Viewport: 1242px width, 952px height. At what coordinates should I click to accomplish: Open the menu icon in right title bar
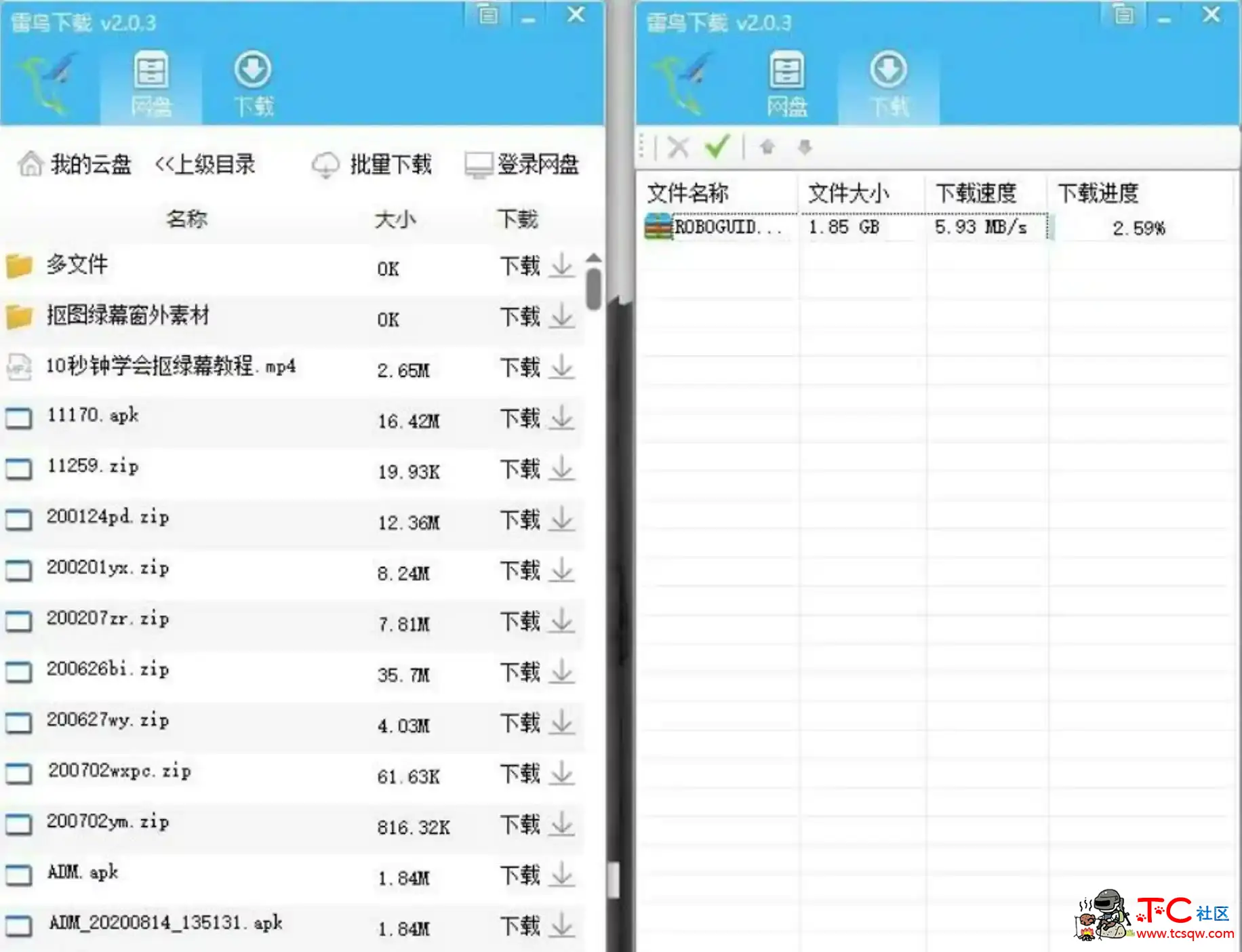tap(1124, 15)
